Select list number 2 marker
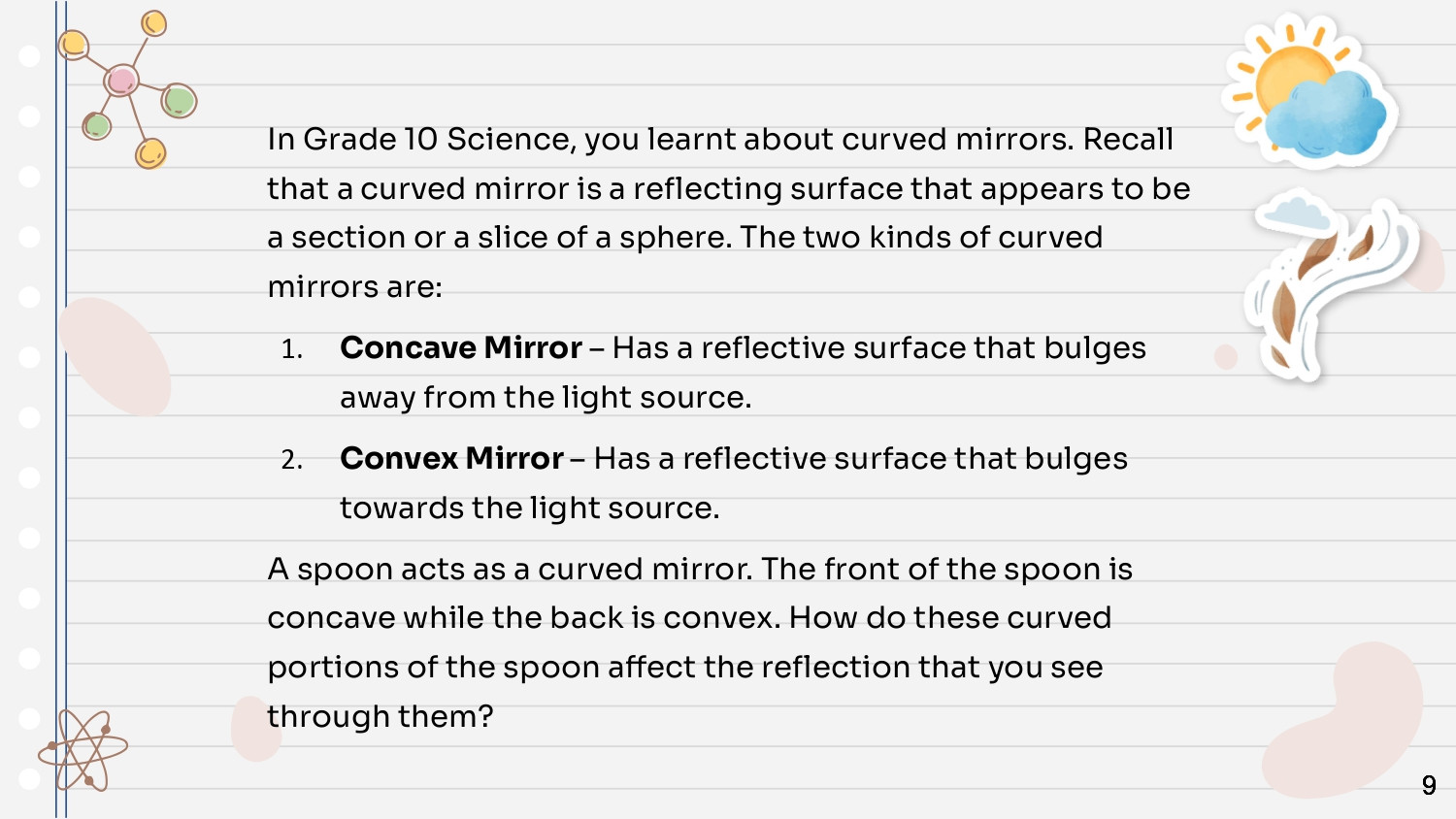The height and width of the screenshot is (819, 1456). coord(292,460)
